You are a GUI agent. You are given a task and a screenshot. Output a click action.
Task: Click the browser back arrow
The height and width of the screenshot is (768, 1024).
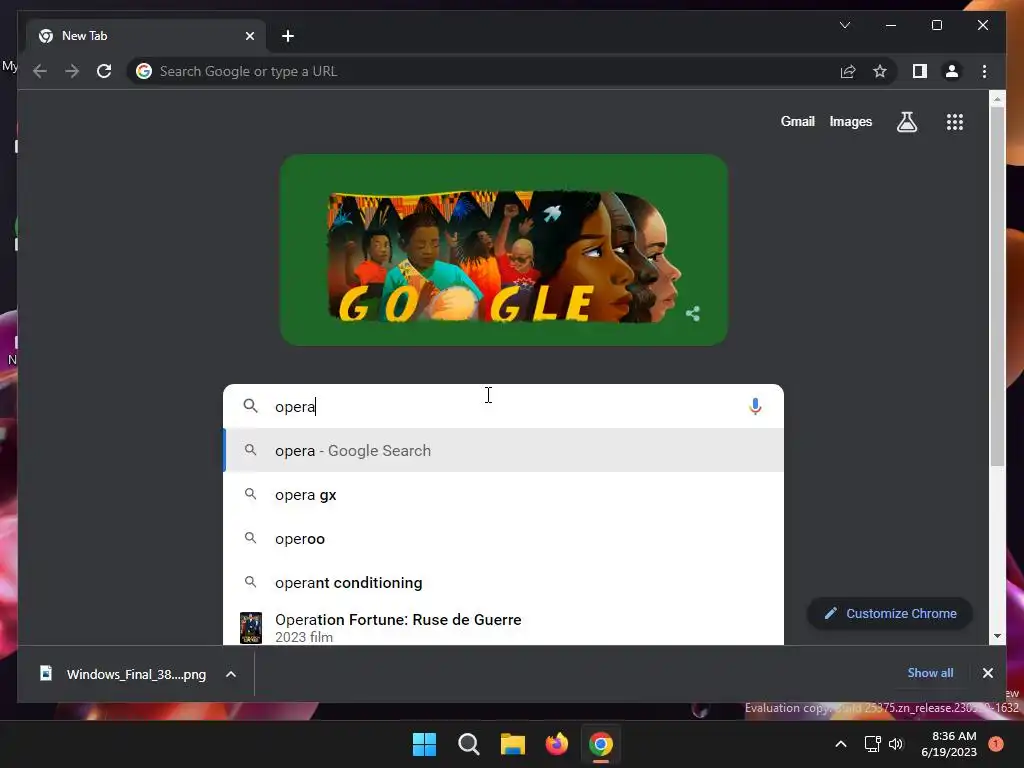tap(40, 71)
